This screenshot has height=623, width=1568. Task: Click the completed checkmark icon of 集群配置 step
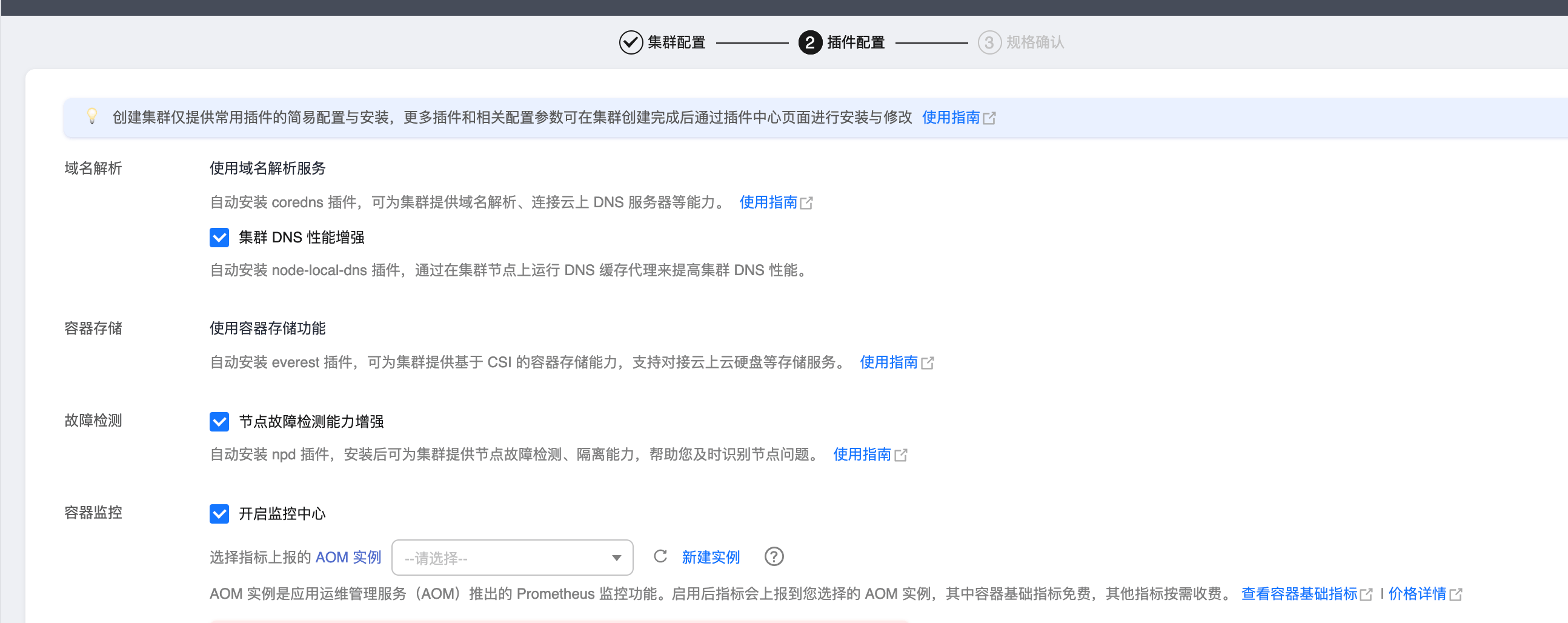click(x=630, y=42)
